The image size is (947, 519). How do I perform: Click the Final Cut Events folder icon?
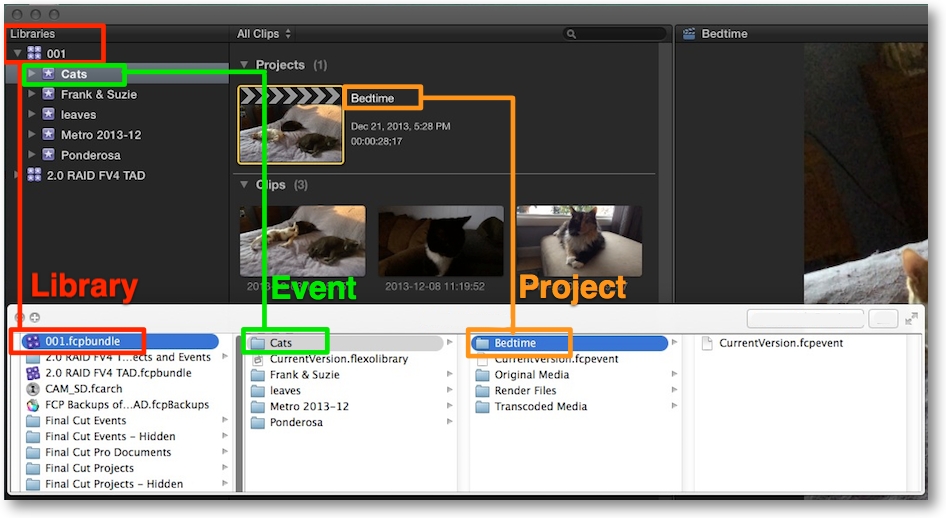point(33,421)
